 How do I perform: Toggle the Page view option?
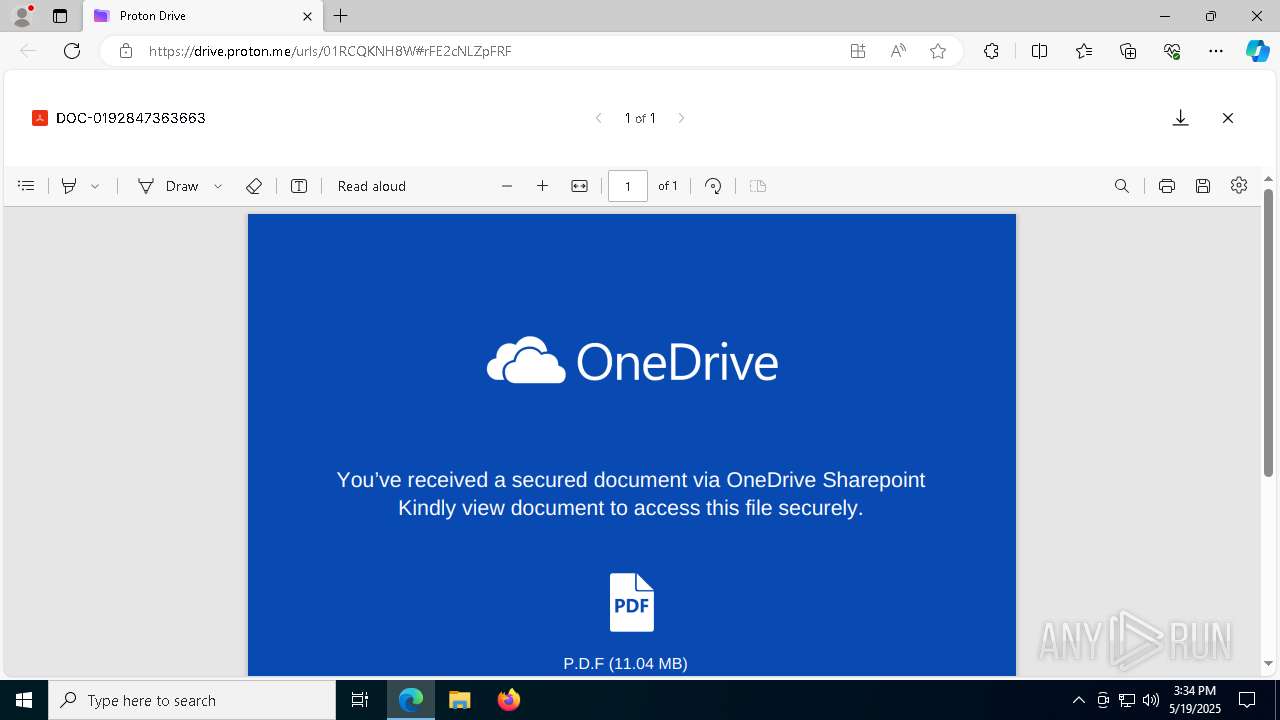coord(758,186)
